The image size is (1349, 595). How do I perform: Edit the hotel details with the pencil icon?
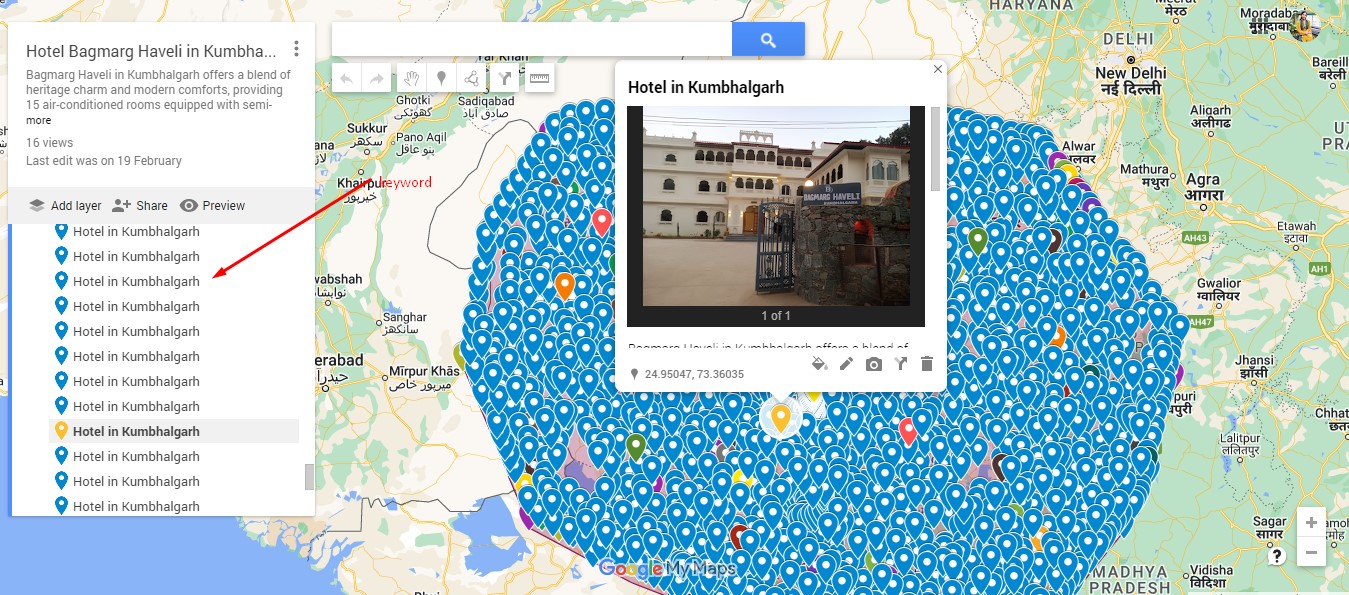point(847,364)
